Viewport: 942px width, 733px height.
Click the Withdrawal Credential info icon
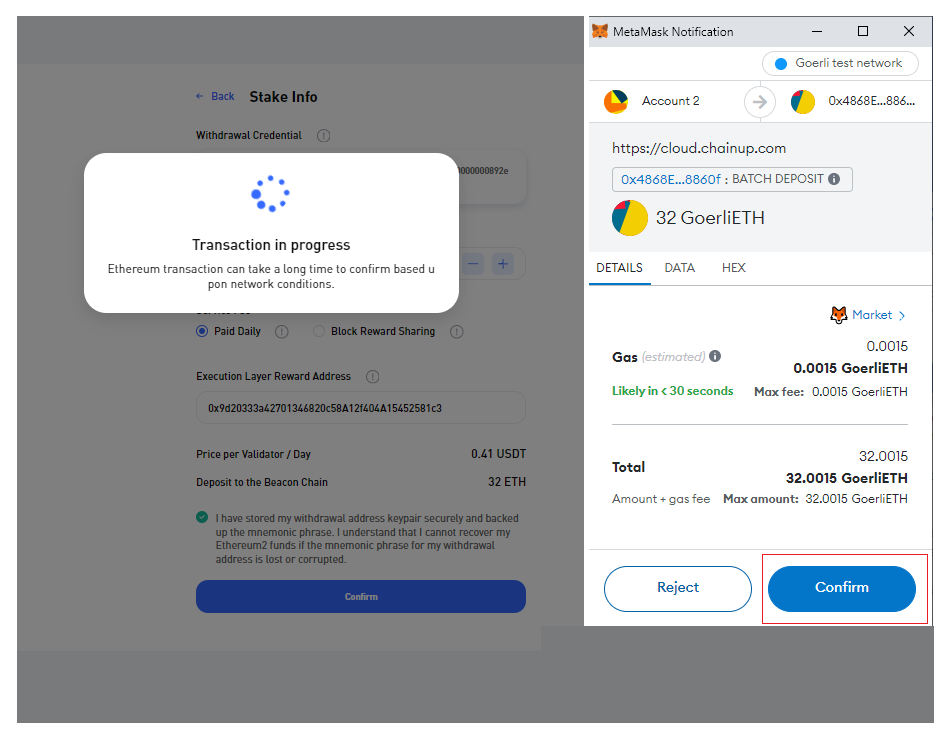(324, 136)
